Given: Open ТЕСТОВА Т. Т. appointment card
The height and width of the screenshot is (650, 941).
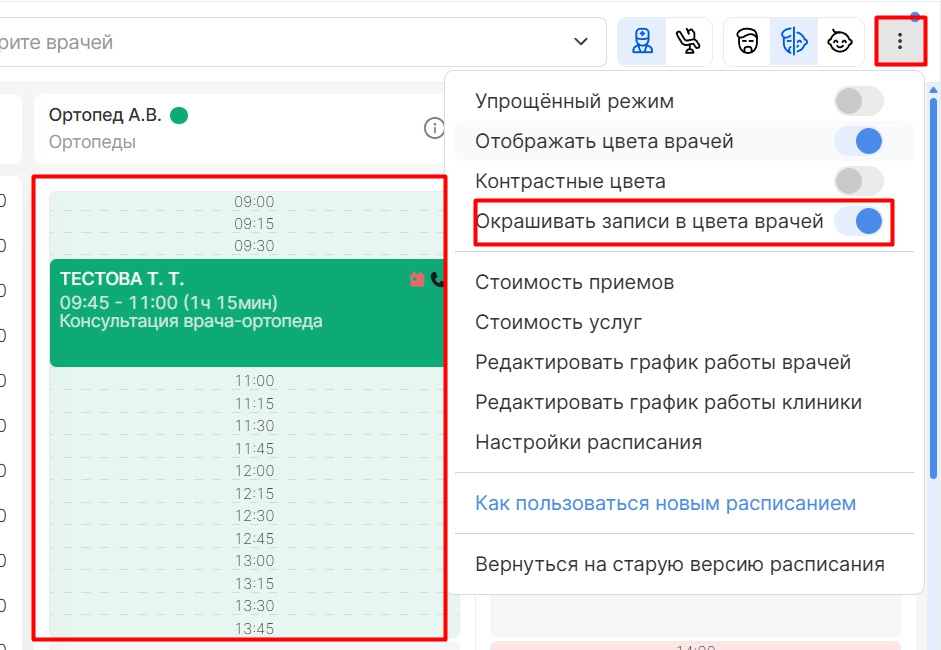Looking at the screenshot, I should click(x=247, y=313).
